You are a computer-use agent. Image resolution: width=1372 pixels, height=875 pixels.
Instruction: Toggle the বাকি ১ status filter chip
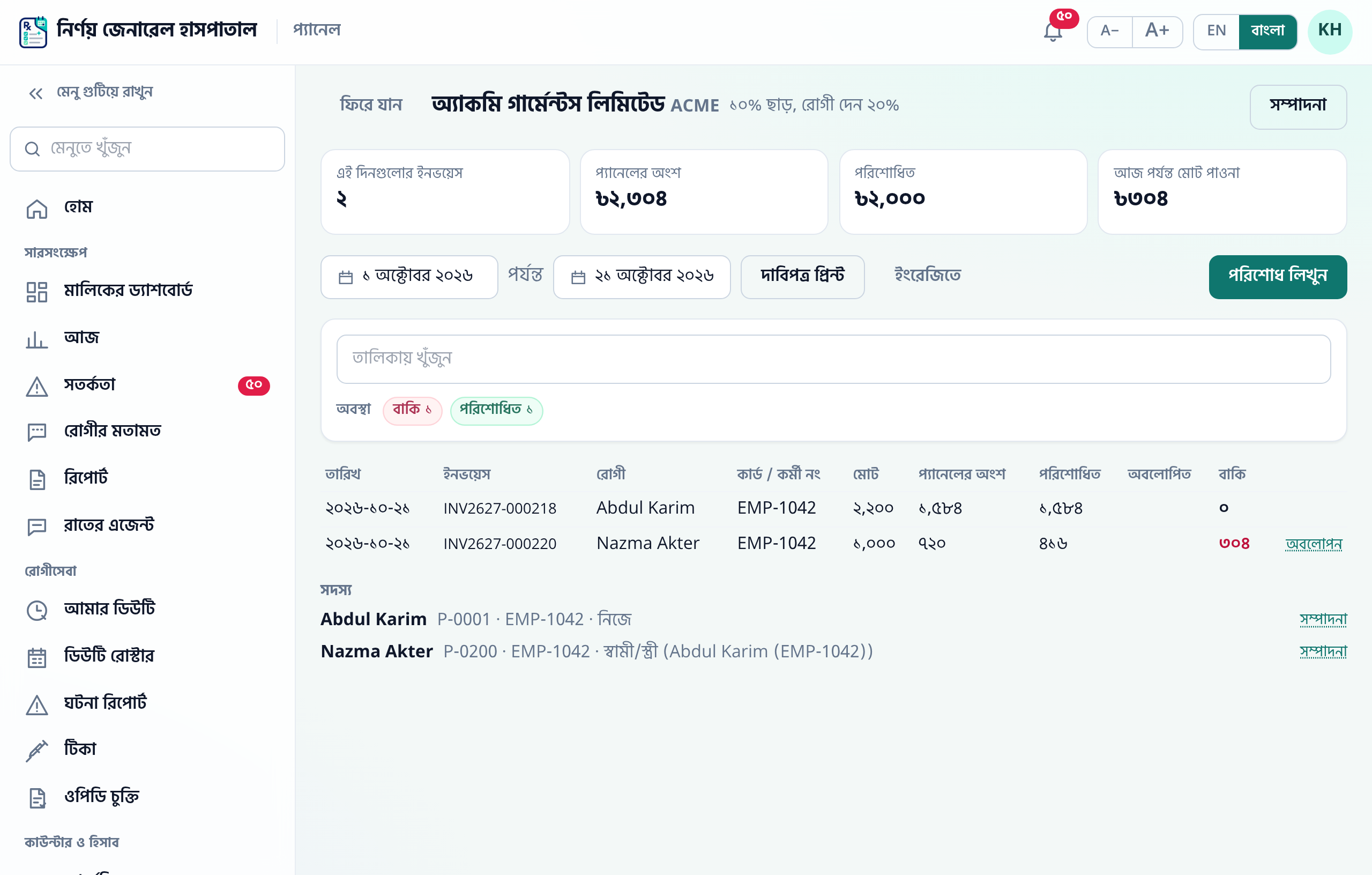point(413,410)
